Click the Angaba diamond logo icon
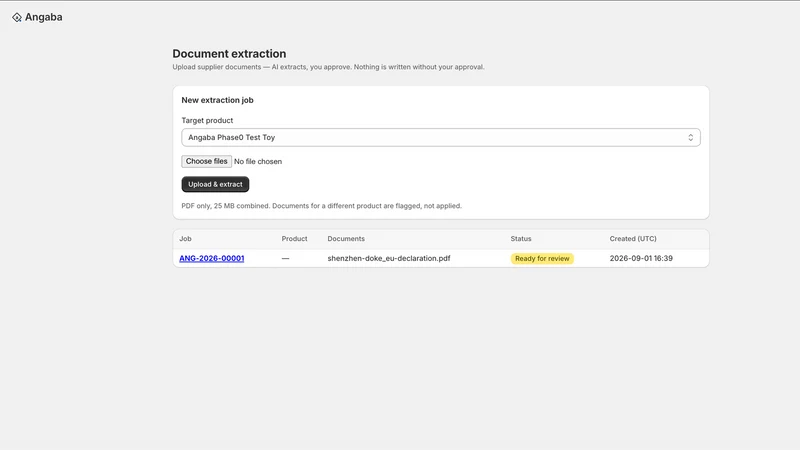This screenshot has height=450, width=800. pyautogui.click(x=17, y=17)
